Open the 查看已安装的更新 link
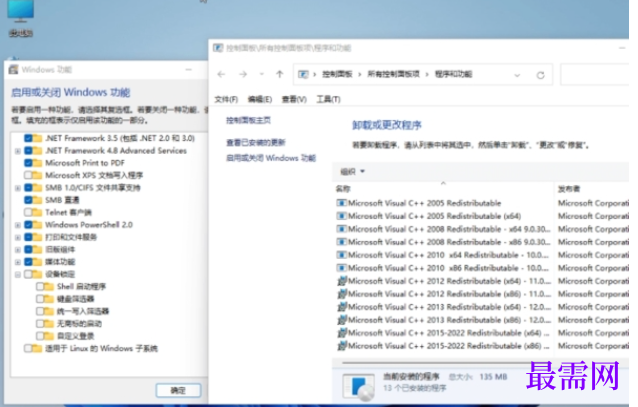 [256, 142]
